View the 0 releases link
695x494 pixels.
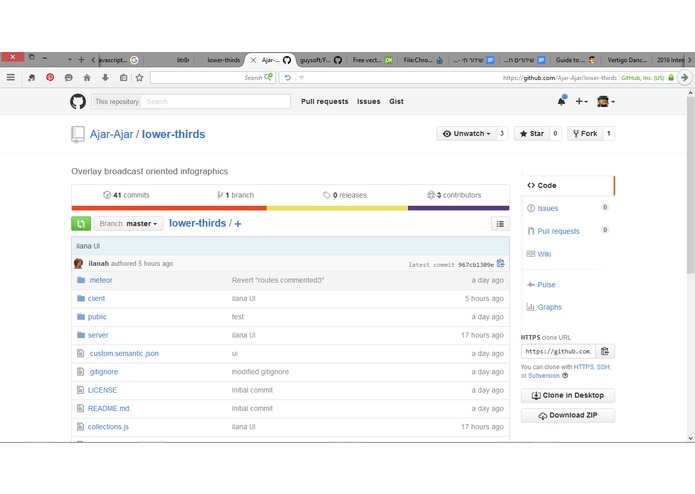pos(345,195)
